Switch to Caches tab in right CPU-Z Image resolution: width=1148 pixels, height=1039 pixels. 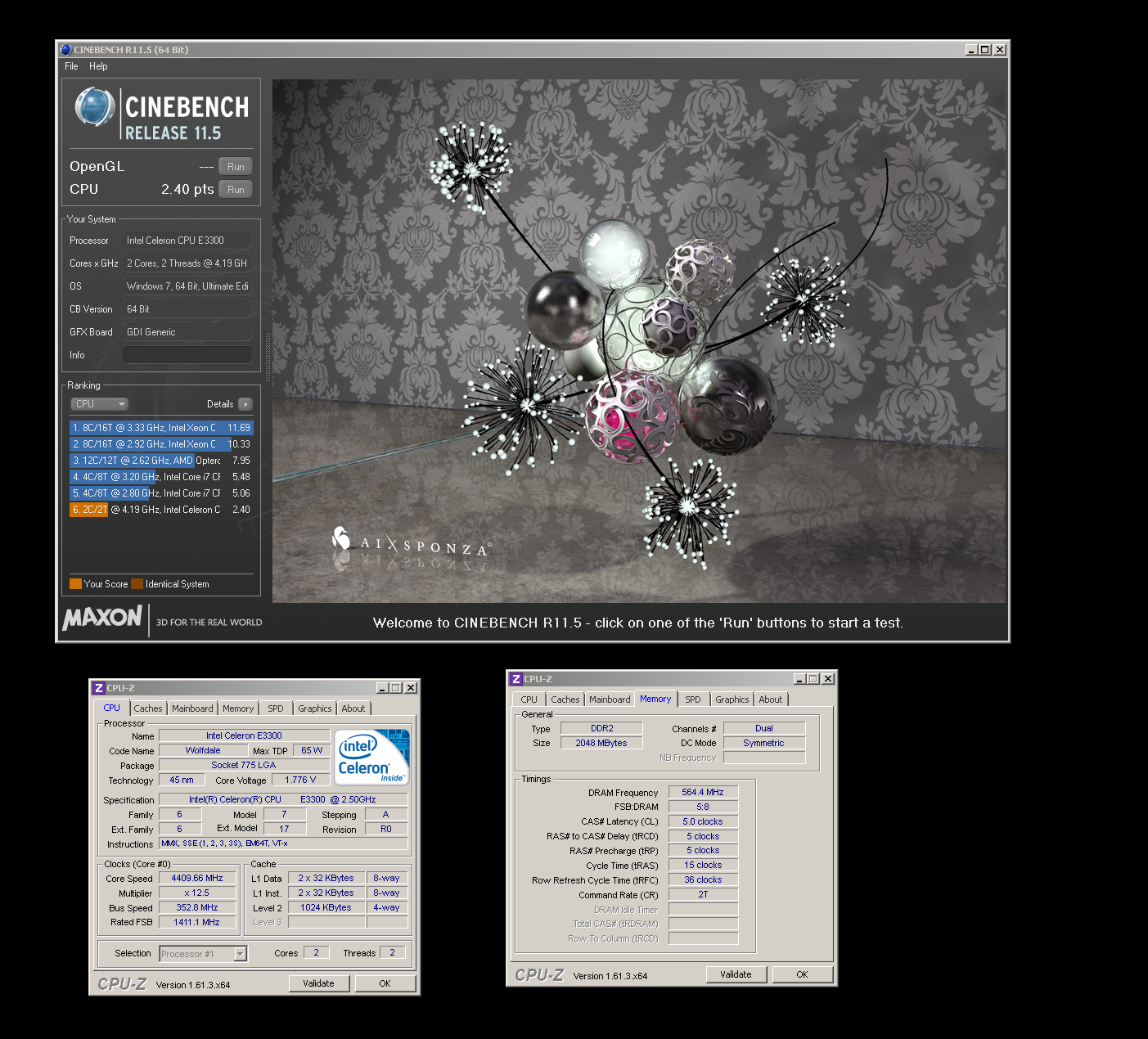[x=565, y=699]
